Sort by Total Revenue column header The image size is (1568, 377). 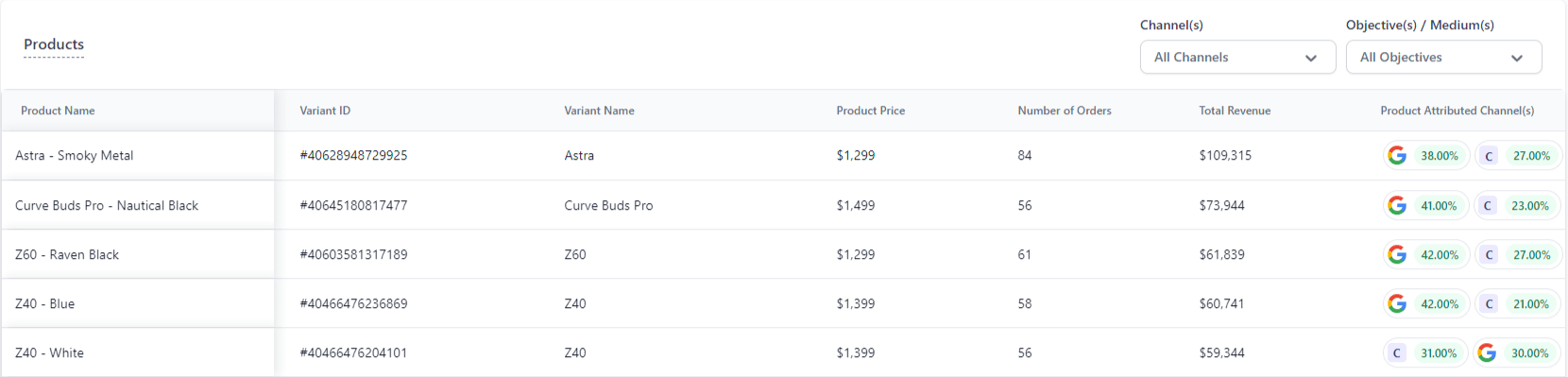coord(1235,111)
